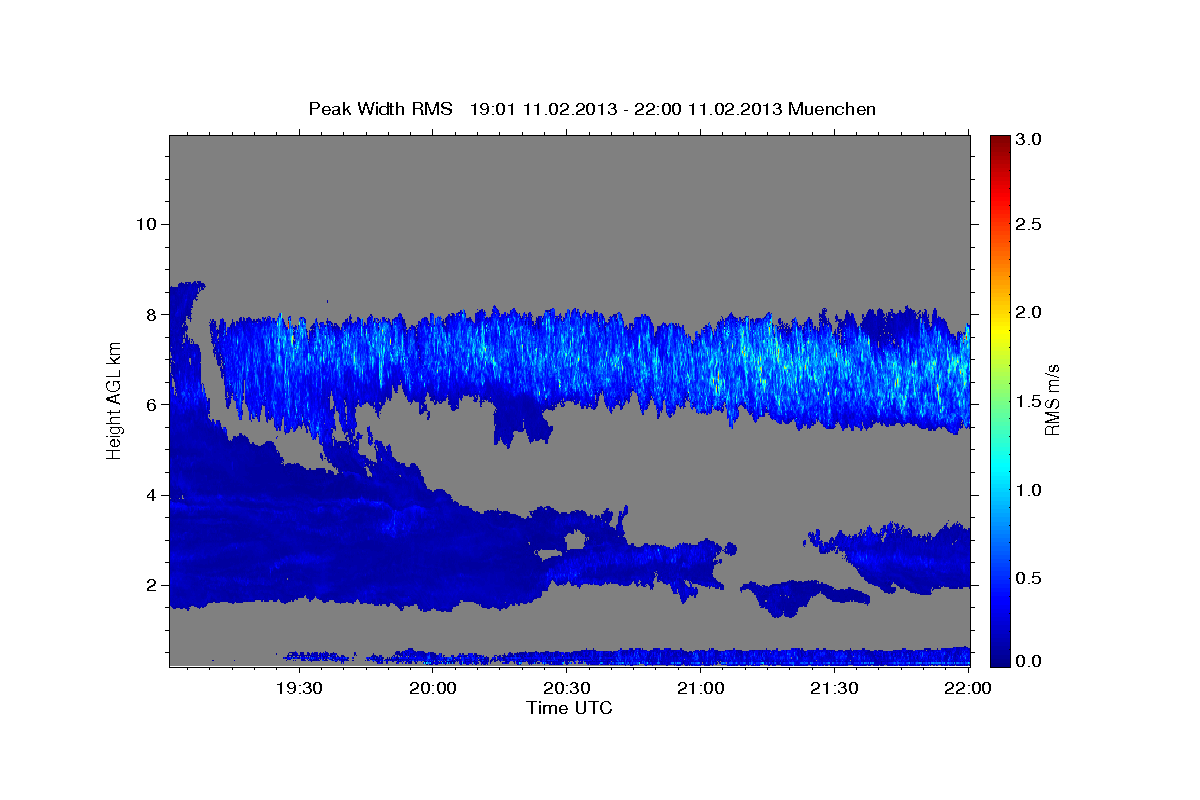
Task: Click the colorbar value 3.0
Action: [1030, 139]
